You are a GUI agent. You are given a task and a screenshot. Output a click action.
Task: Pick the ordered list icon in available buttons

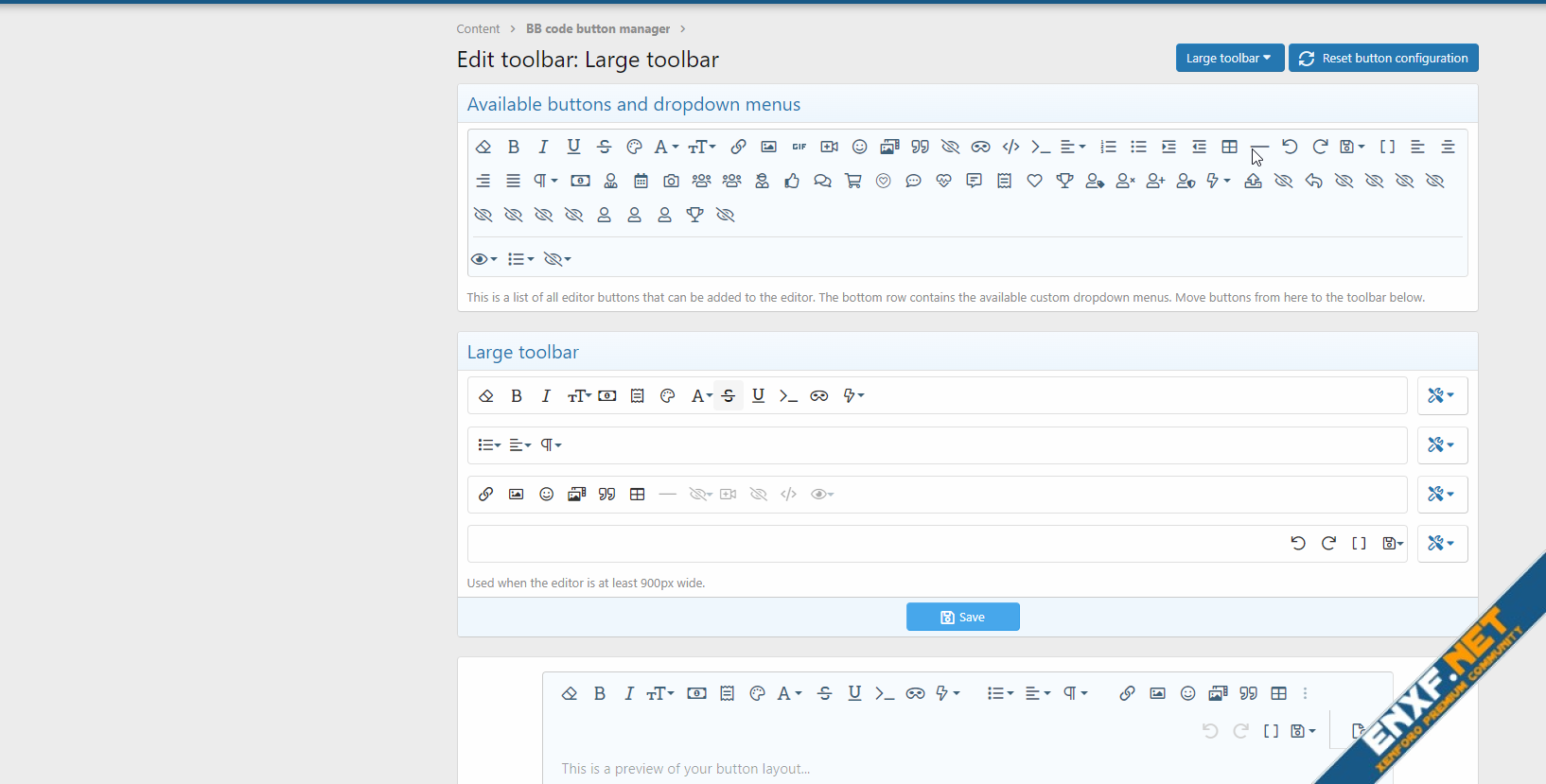point(1108,147)
